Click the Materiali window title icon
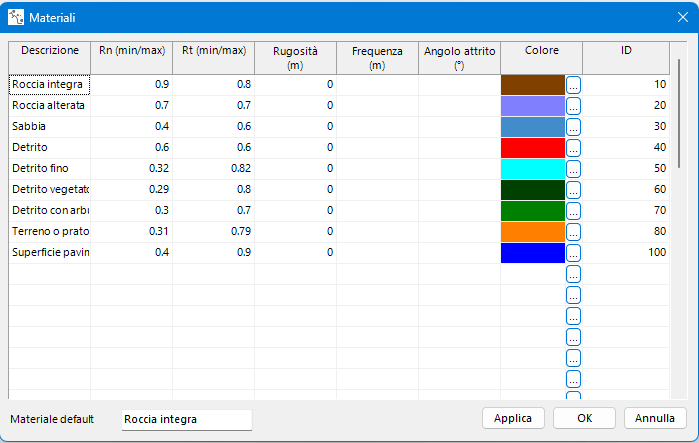The width and height of the screenshot is (699, 443). click(16, 17)
